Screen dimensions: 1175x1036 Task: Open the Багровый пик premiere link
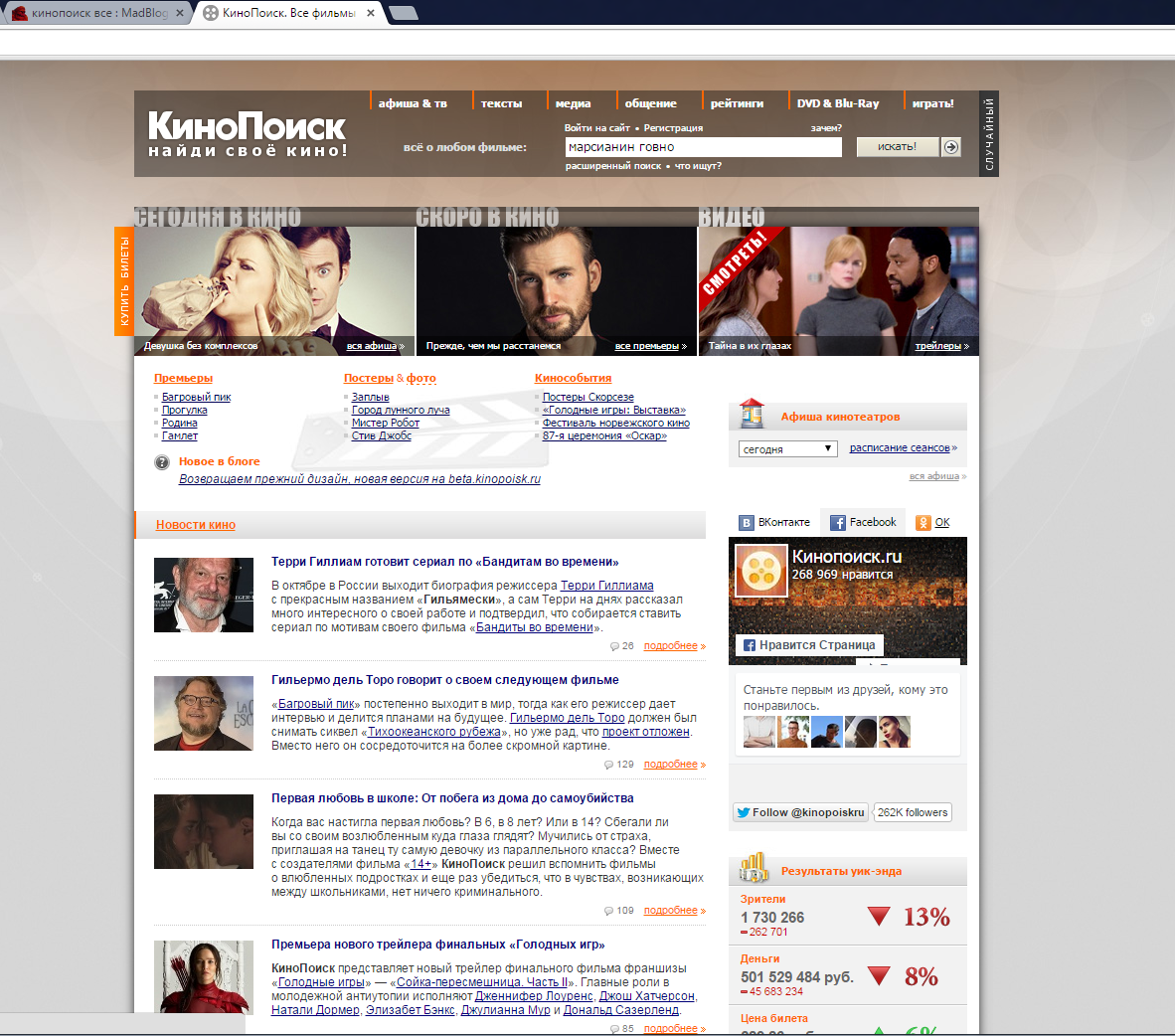197,397
